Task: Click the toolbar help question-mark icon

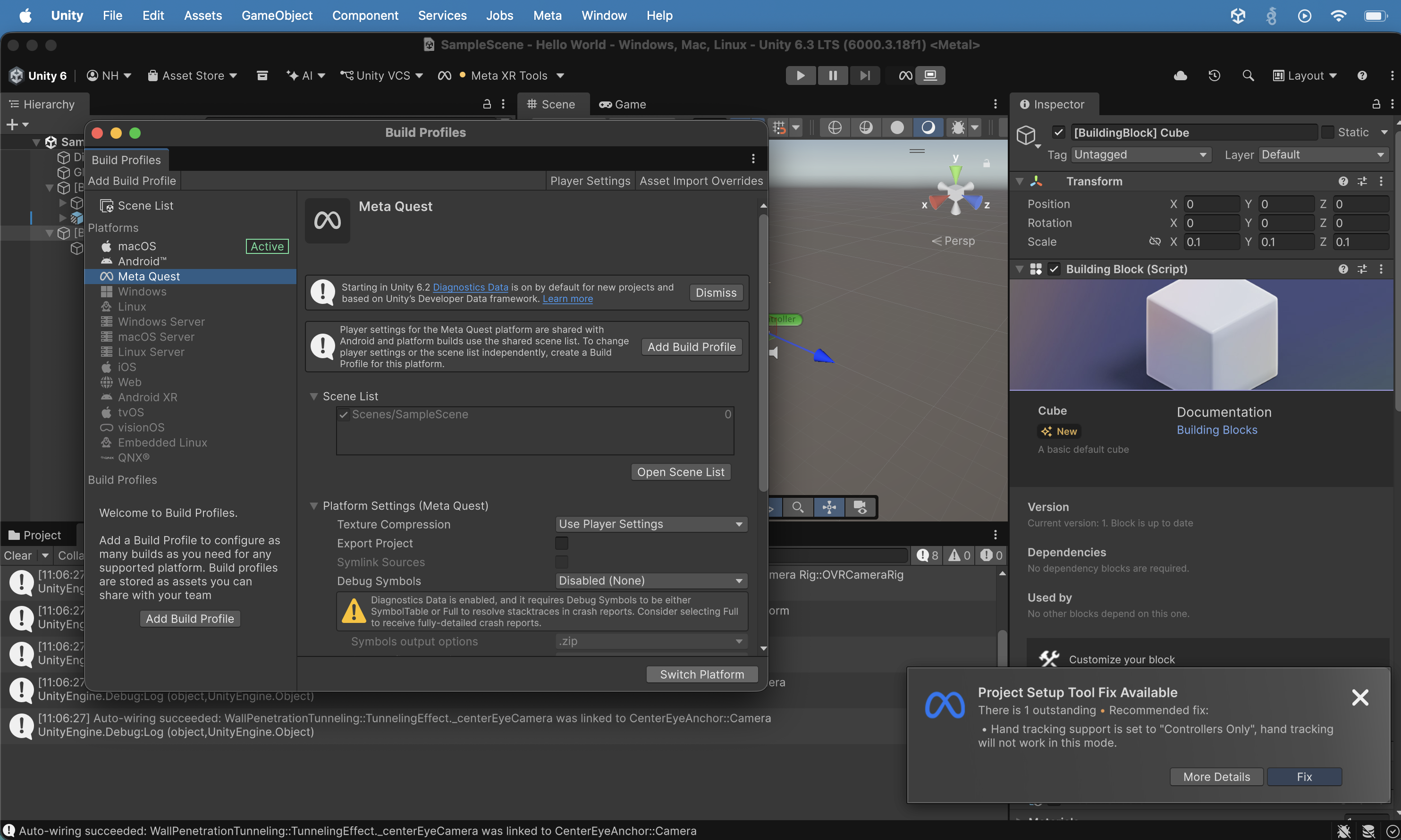Action: coord(1362,76)
